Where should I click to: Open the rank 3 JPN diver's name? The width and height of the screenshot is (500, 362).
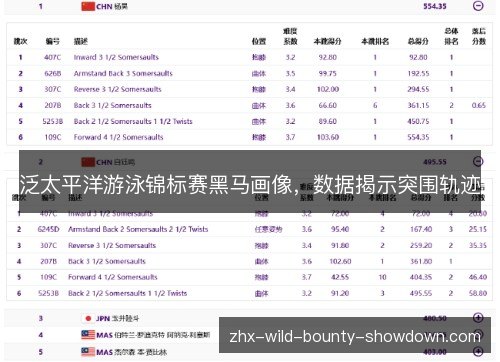click(125, 318)
